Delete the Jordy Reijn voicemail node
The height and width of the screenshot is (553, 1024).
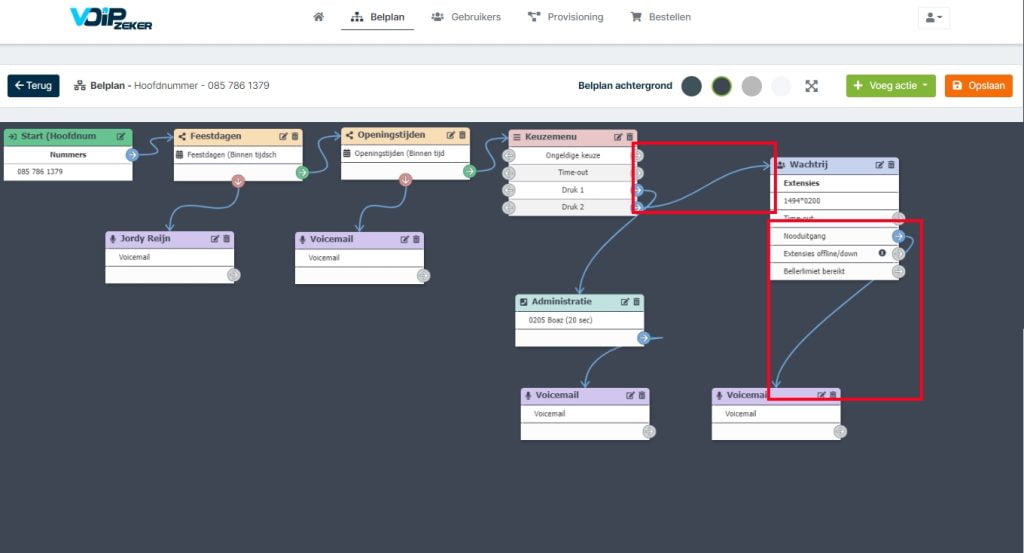coord(227,239)
